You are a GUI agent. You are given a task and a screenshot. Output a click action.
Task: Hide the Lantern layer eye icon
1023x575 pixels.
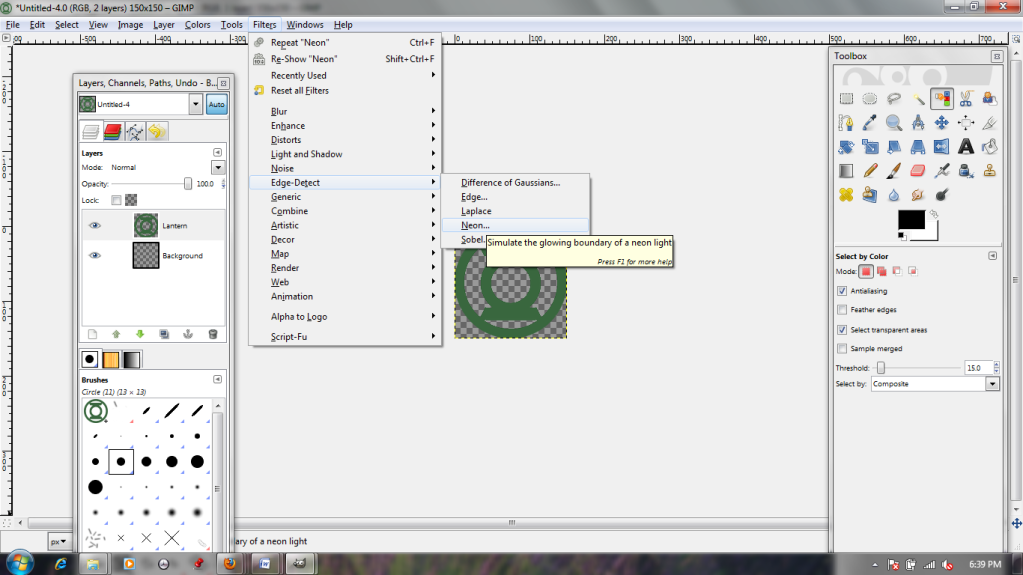click(x=95, y=225)
